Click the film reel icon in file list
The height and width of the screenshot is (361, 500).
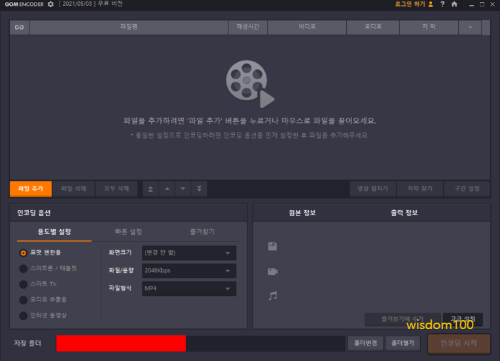pyautogui.click(x=250, y=84)
